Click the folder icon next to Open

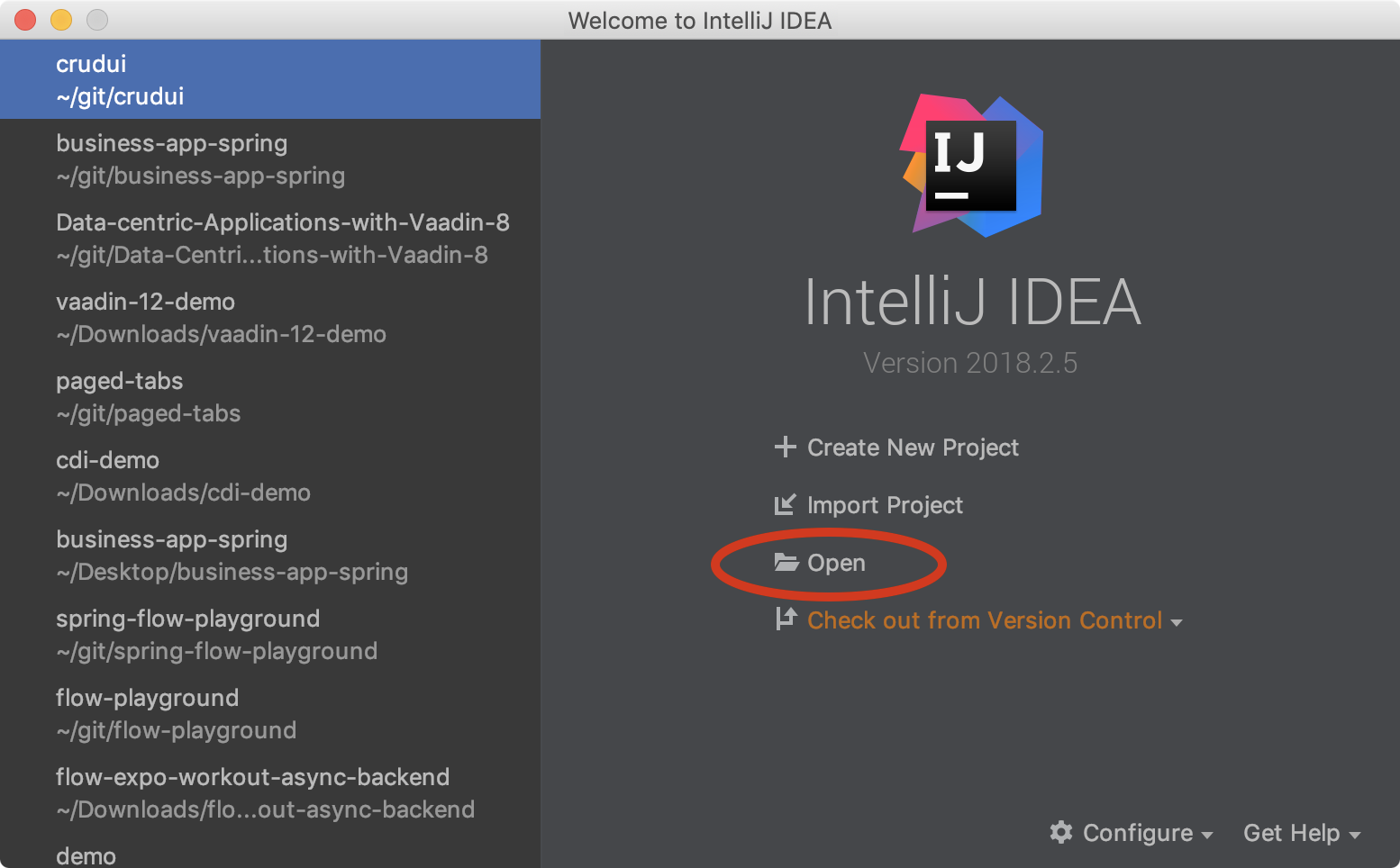[786, 563]
